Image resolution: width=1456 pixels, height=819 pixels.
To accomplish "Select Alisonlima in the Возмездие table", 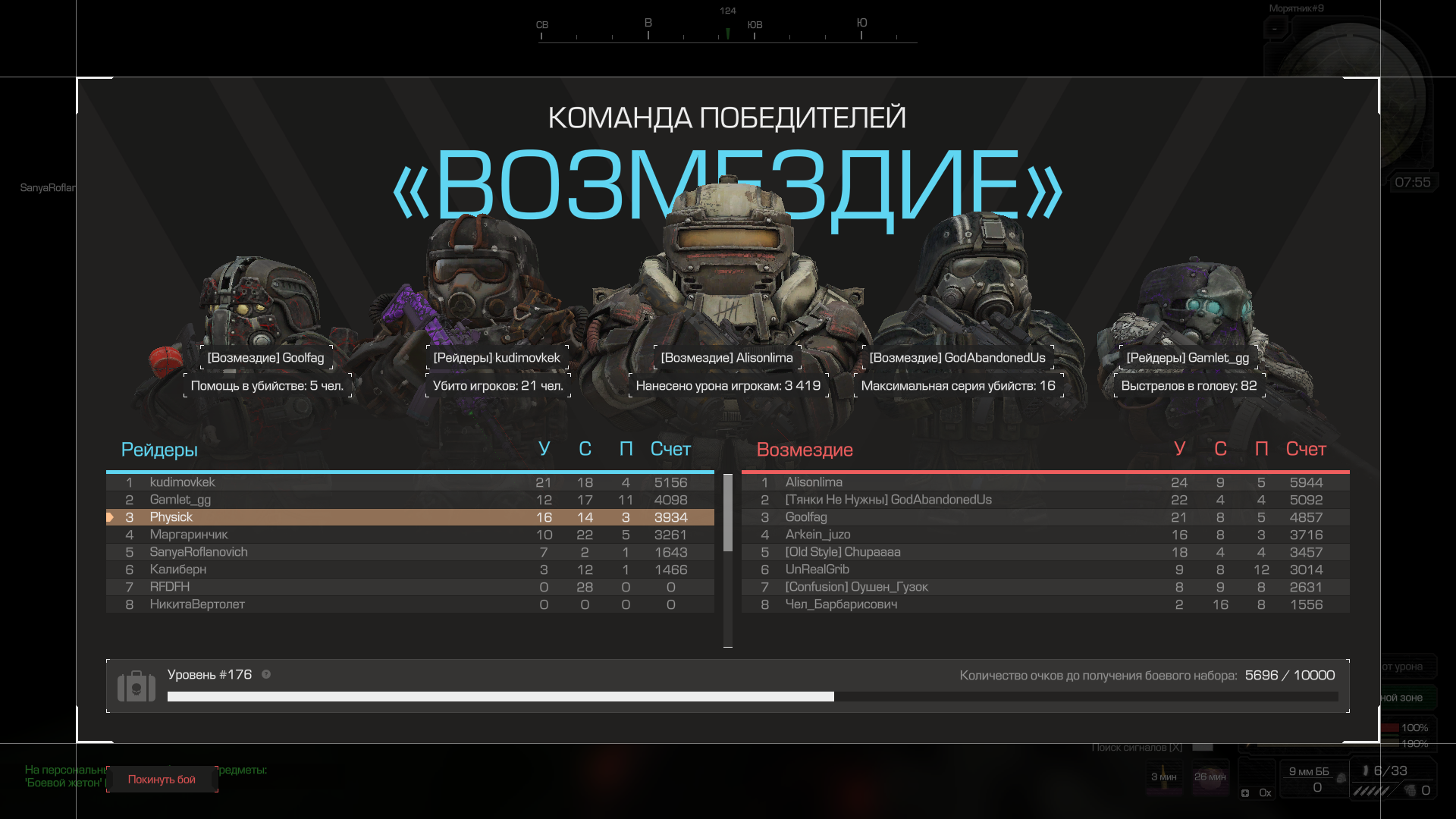I will tap(1046, 482).
